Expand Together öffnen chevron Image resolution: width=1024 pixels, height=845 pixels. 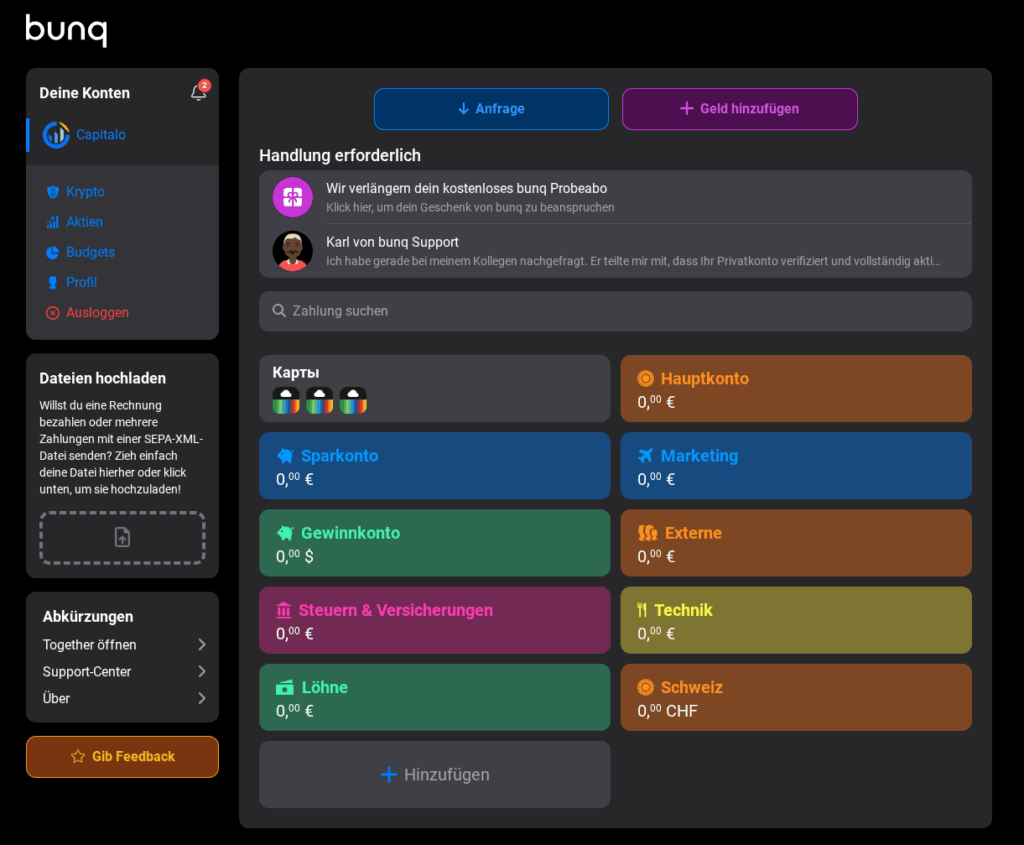click(202, 645)
